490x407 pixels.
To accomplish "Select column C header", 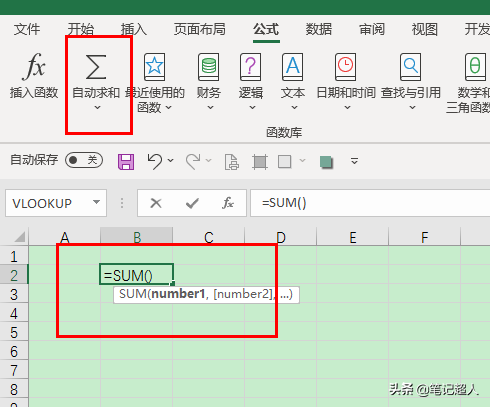I will pyautogui.click(x=209, y=237).
